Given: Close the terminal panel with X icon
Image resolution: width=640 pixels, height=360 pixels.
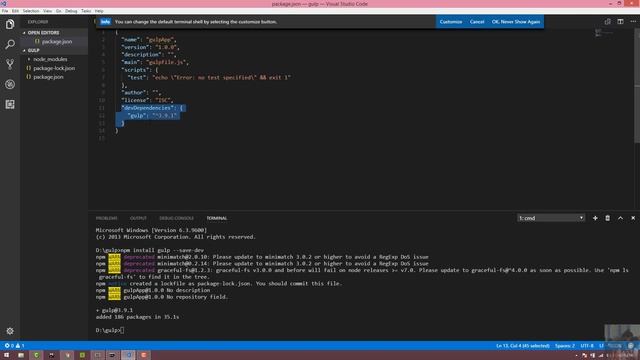Looking at the screenshot, I should pyautogui.click(x=633, y=218).
